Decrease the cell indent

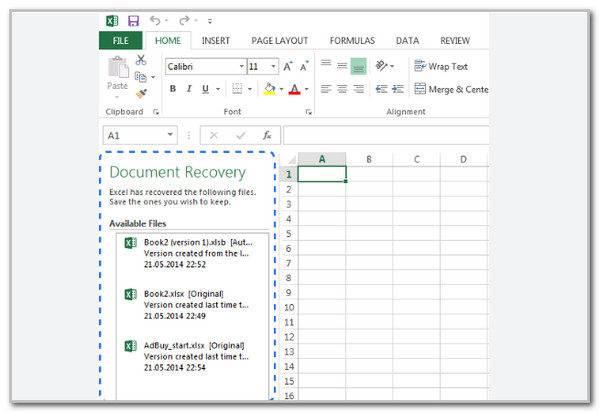pyautogui.click(x=381, y=89)
